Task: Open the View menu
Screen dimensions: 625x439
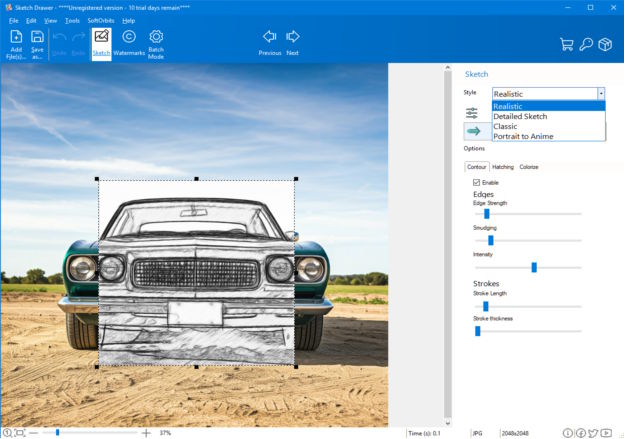Action: tap(51, 20)
